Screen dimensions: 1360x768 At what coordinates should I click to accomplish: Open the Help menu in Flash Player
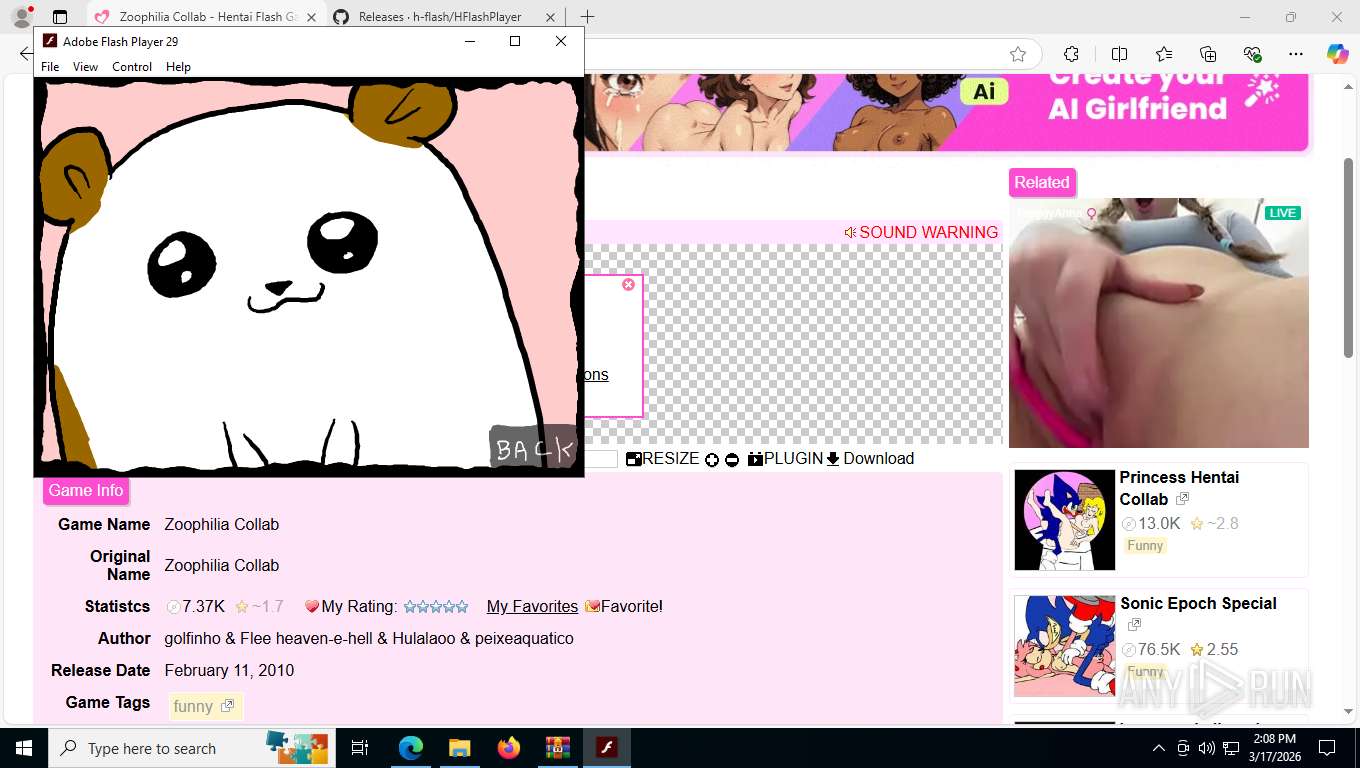coord(178,67)
